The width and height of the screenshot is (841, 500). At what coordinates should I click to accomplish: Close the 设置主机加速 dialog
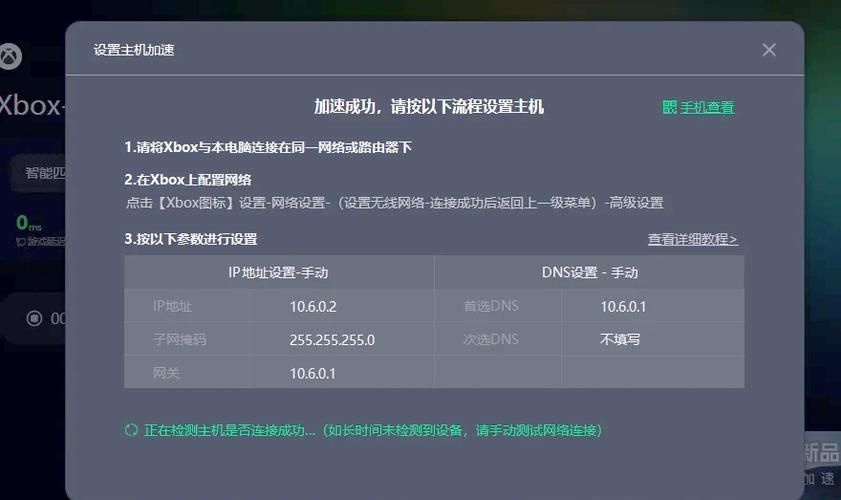pos(768,50)
